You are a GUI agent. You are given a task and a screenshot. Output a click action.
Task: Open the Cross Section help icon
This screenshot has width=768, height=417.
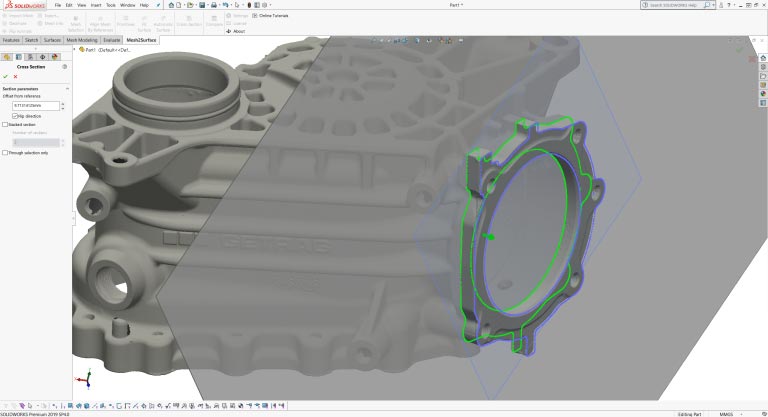coord(65,66)
